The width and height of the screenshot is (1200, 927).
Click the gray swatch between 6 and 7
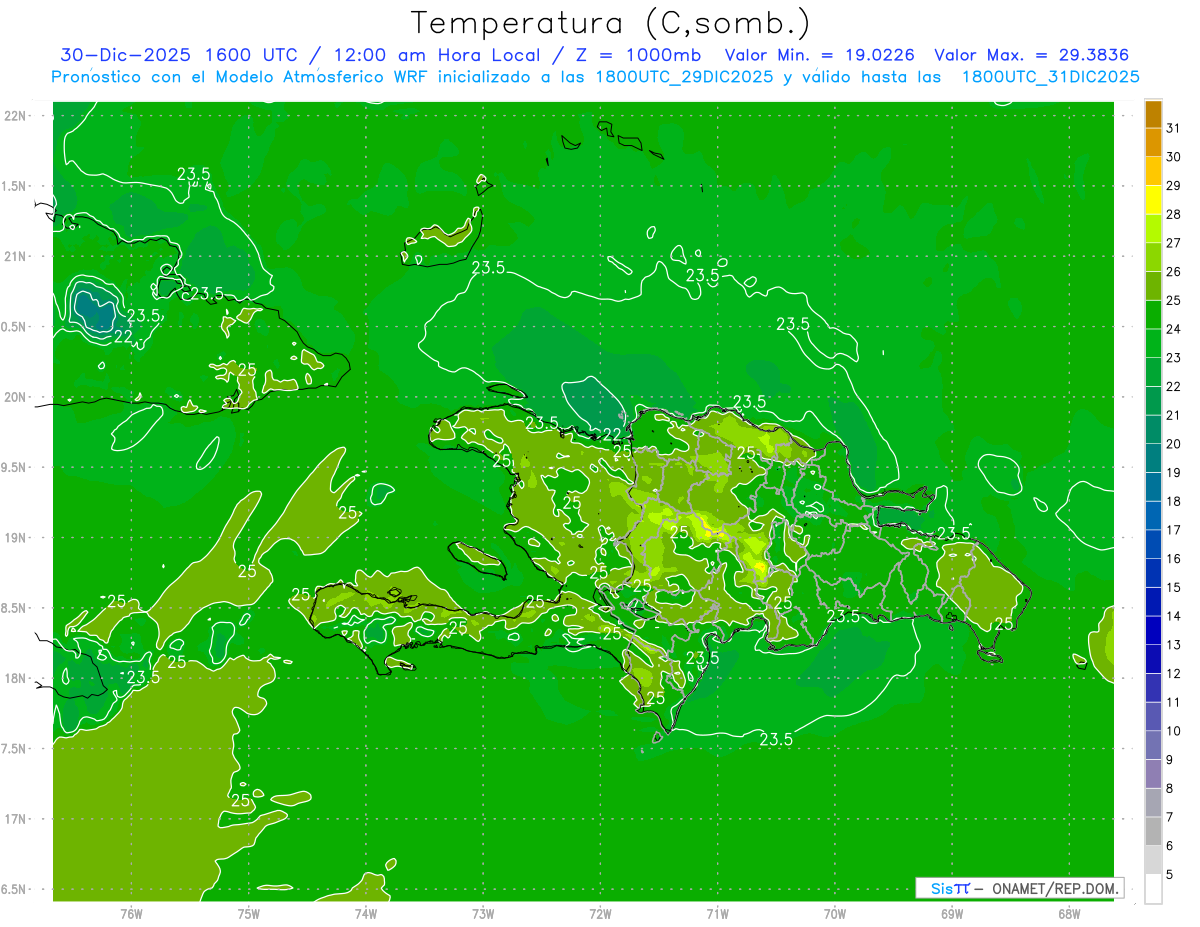click(1153, 831)
